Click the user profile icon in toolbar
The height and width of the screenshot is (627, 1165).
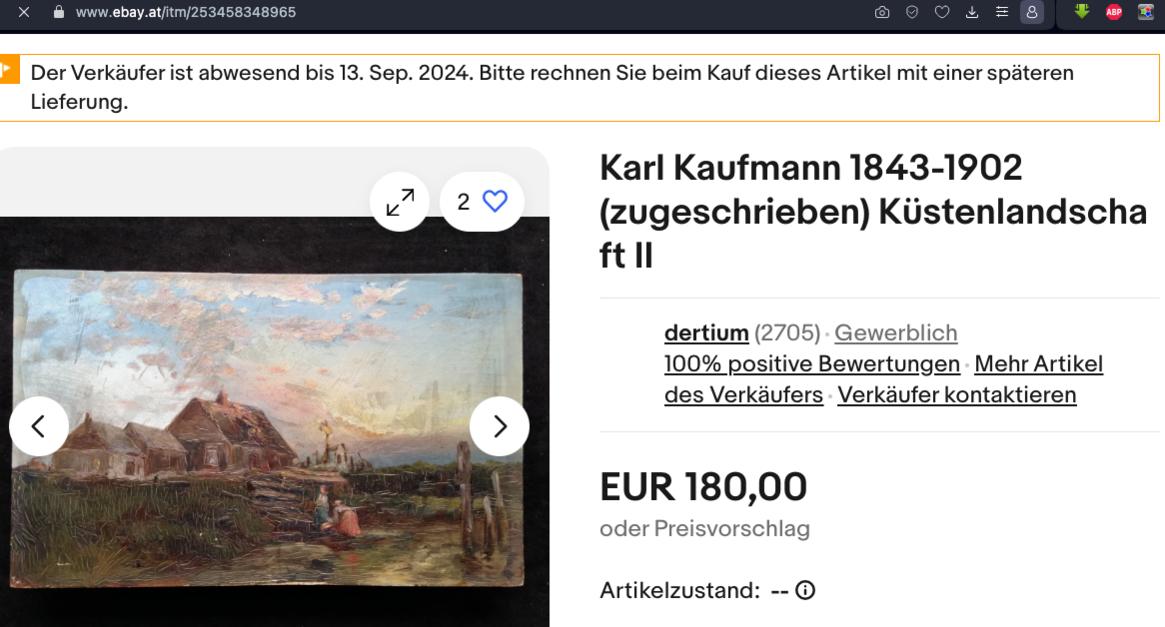pyautogui.click(x=1032, y=12)
